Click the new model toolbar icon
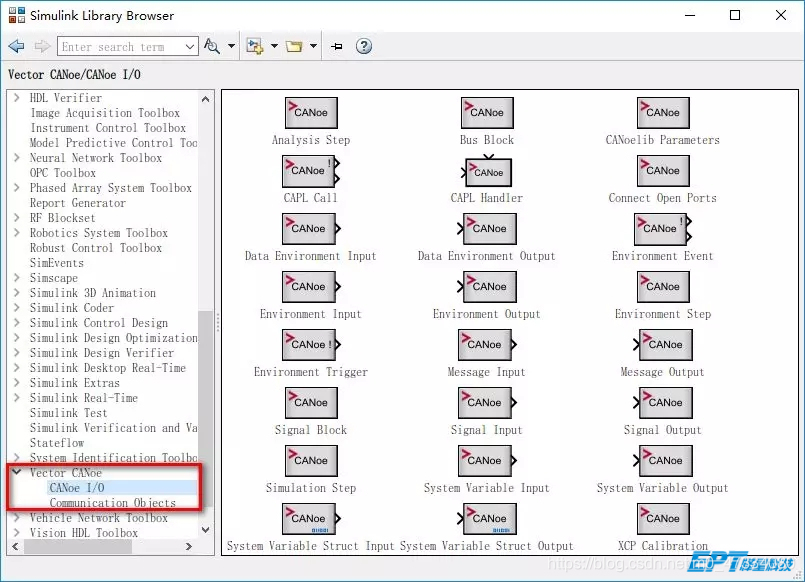The height and width of the screenshot is (582, 805). point(255,47)
